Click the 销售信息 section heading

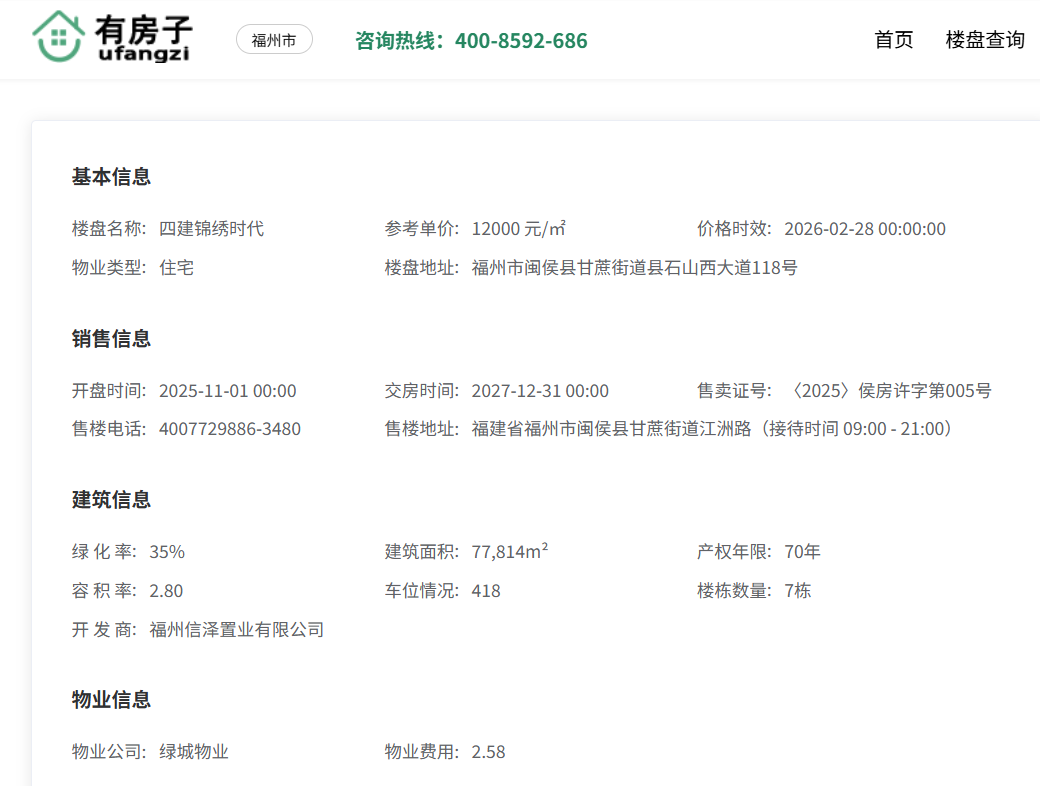[111, 339]
